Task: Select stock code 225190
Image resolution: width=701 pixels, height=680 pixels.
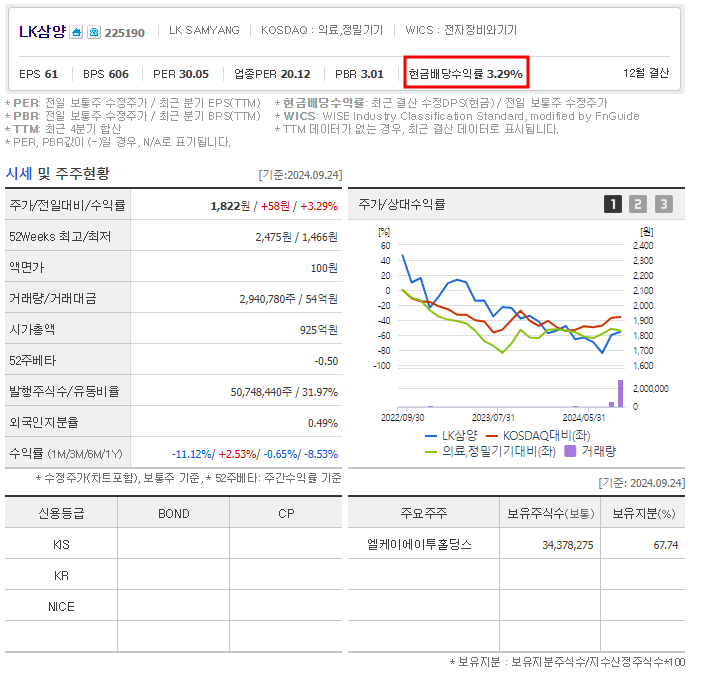Action: click(125, 33)
